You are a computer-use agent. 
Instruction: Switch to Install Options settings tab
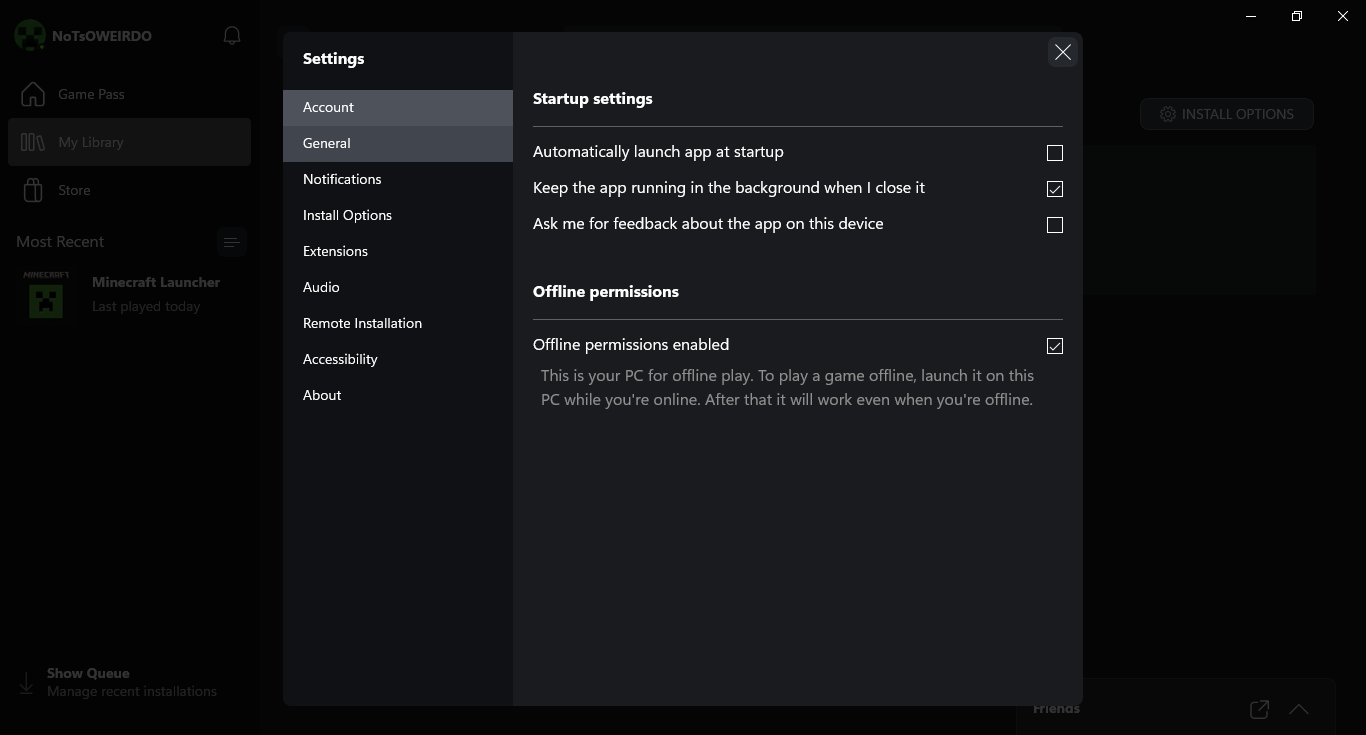point(347,215)
